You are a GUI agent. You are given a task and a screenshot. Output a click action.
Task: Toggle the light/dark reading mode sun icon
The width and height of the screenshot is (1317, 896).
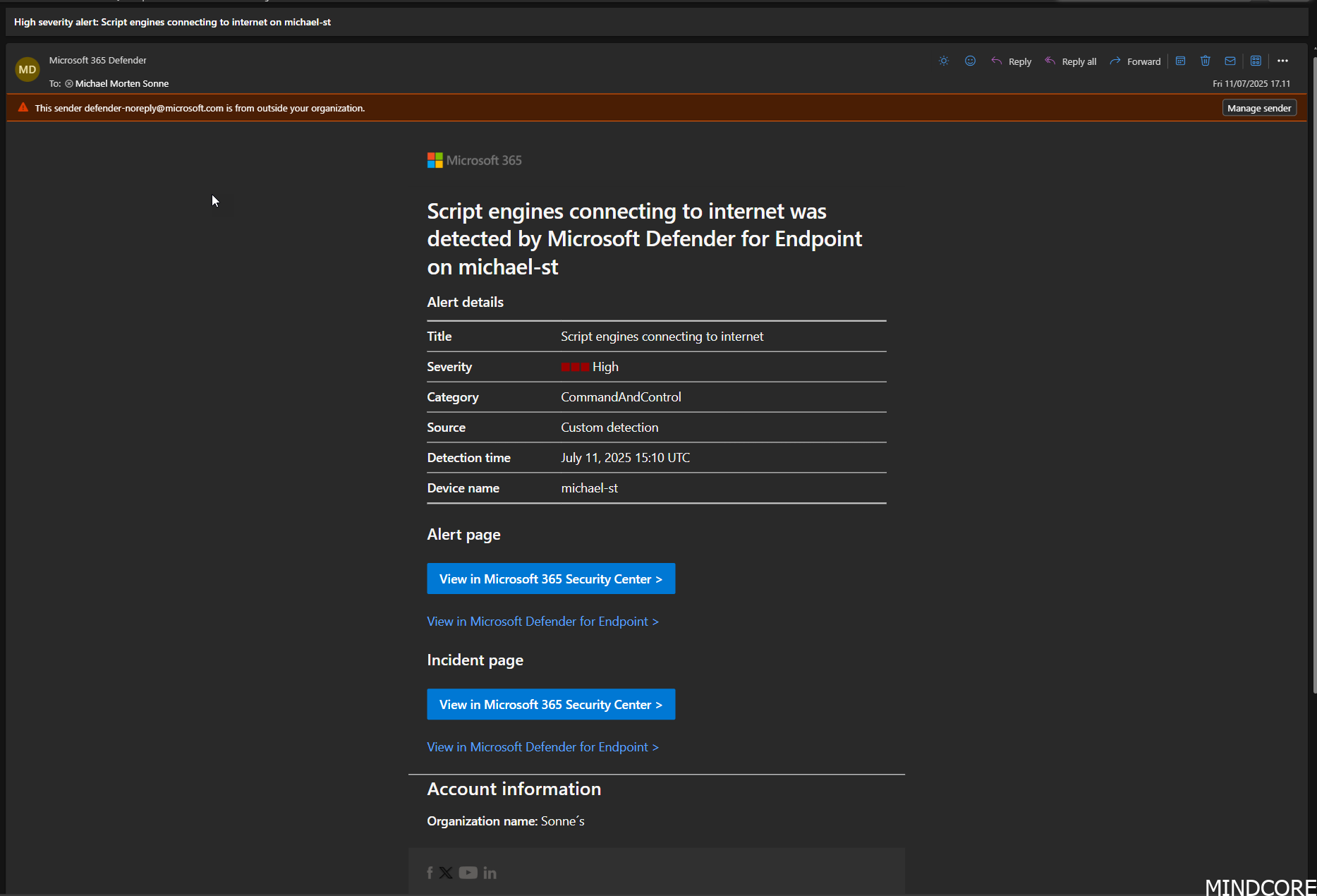tap(944, 61)
